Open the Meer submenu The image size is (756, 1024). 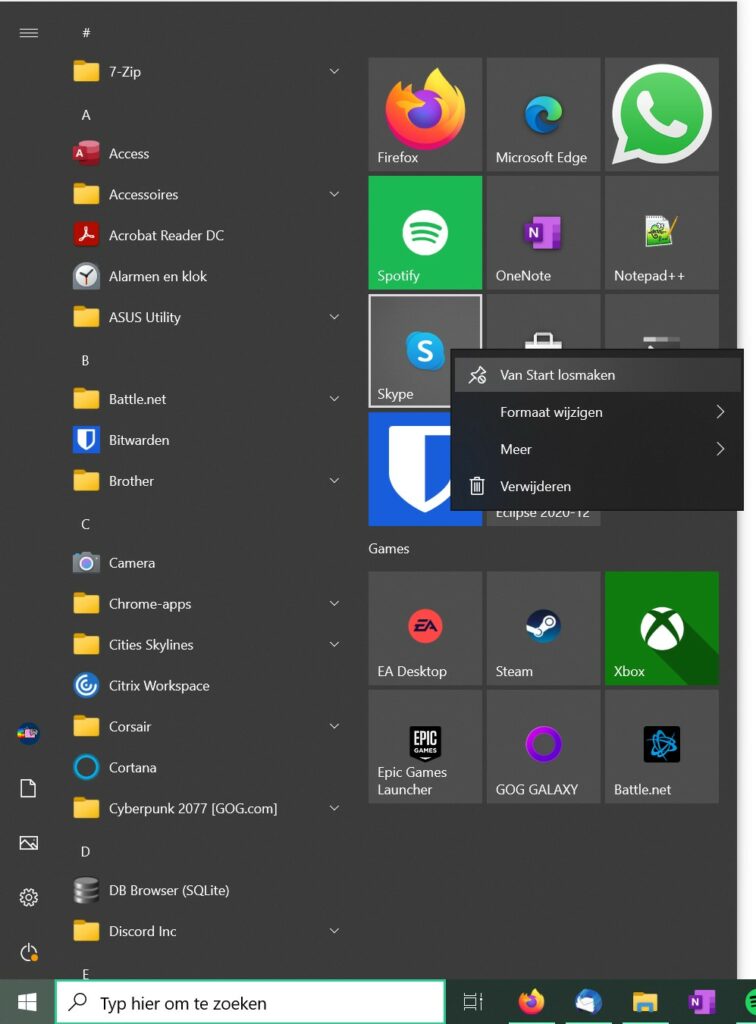(x=597, y=449)
